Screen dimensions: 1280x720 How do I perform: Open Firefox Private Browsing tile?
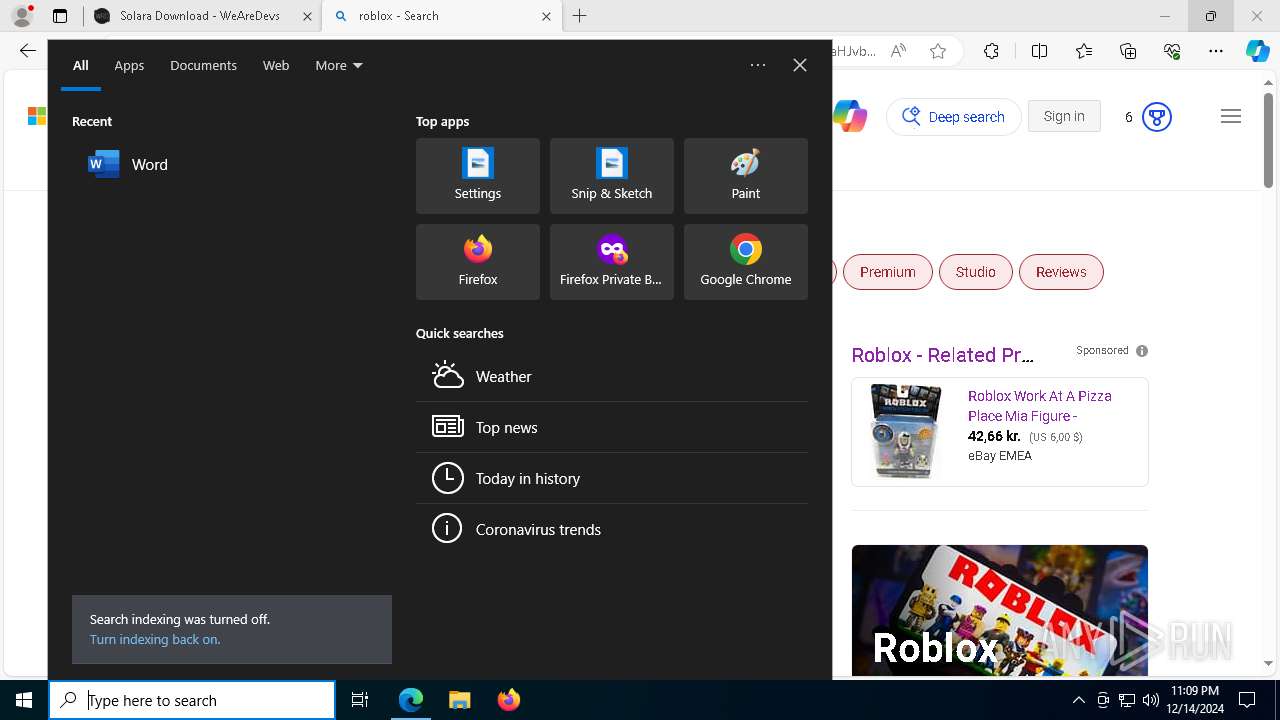pyautogui.click(x=612, y=262)
